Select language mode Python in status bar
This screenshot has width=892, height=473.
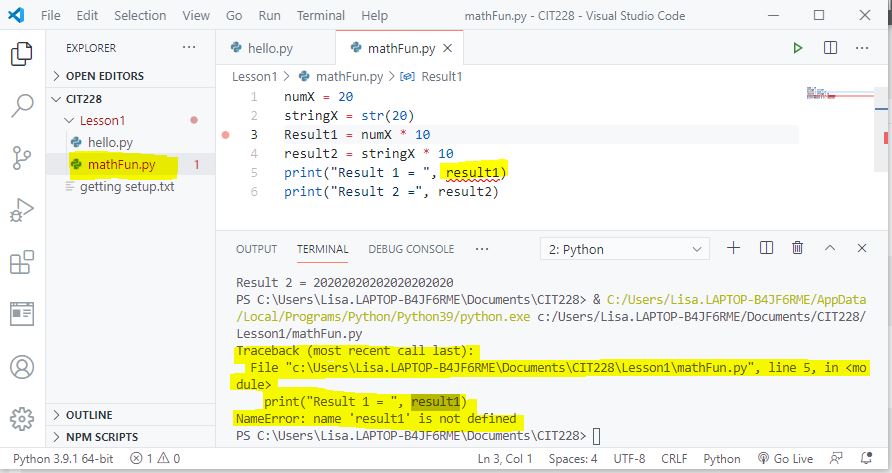[x=722, y=458]
